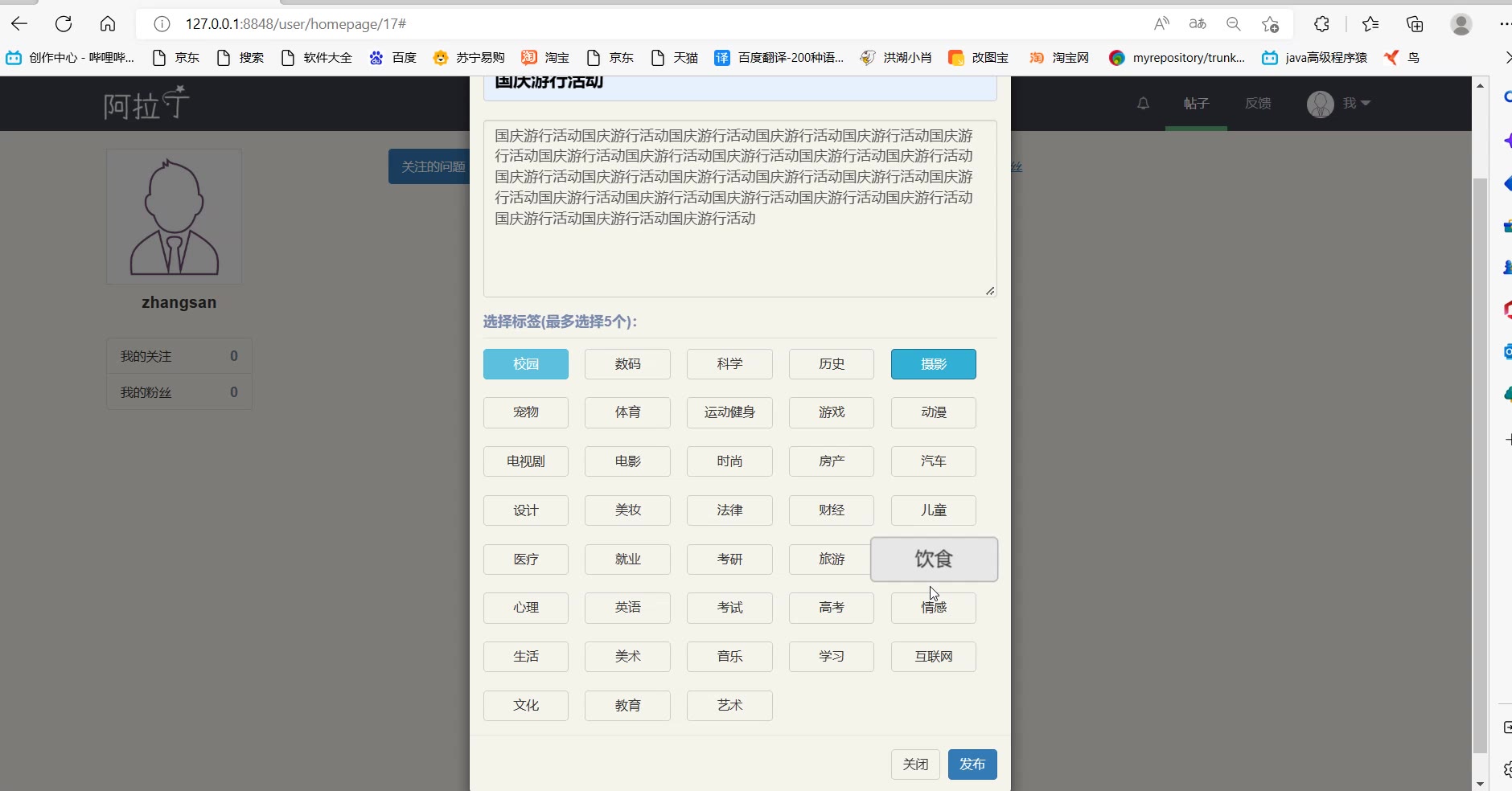Select the 音乐 tag
Image resolution: width=1512 pixels, height=791 pixels.
click(x=729, y=657)
